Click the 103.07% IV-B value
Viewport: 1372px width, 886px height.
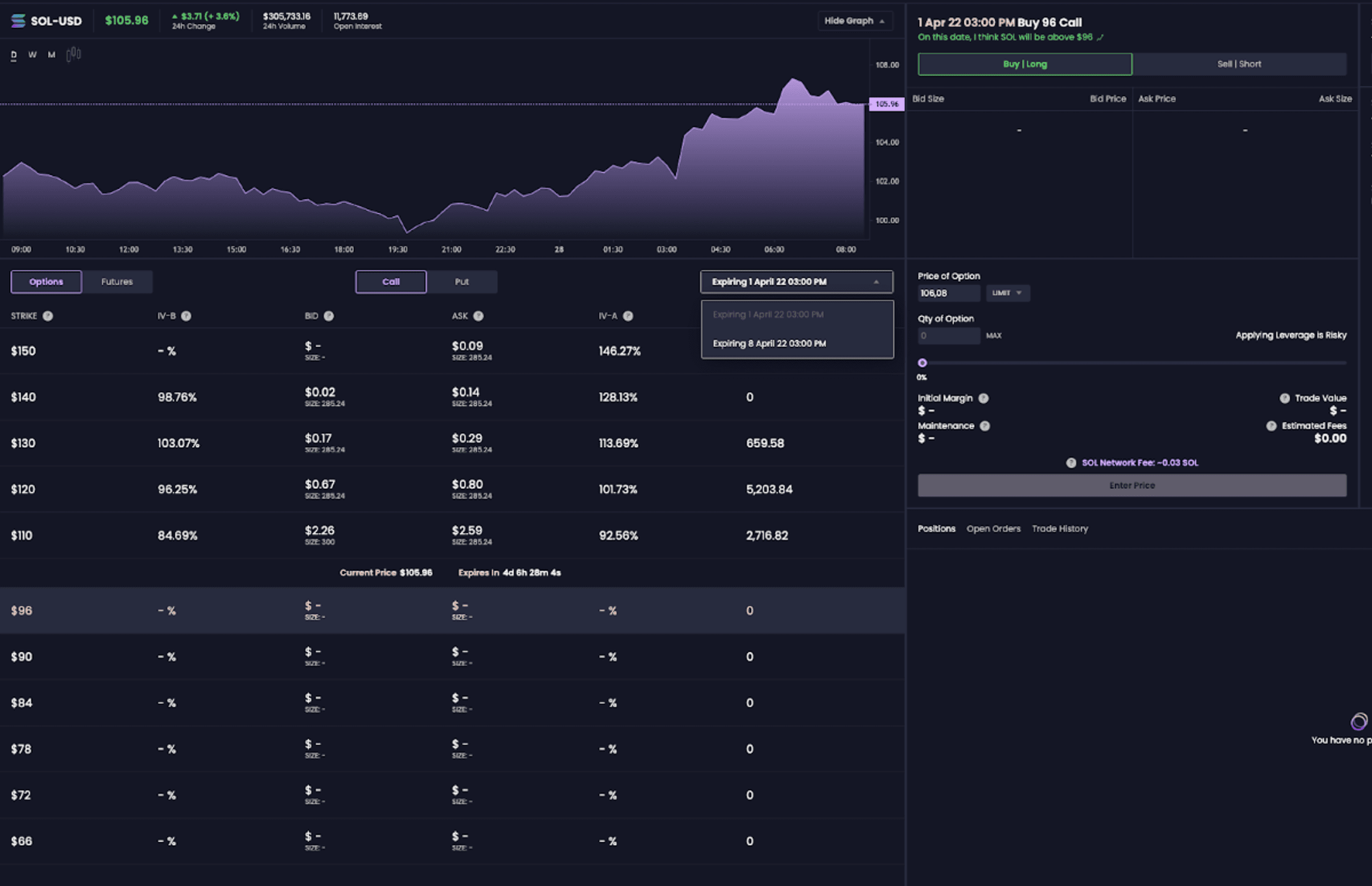tap(178, 444)
